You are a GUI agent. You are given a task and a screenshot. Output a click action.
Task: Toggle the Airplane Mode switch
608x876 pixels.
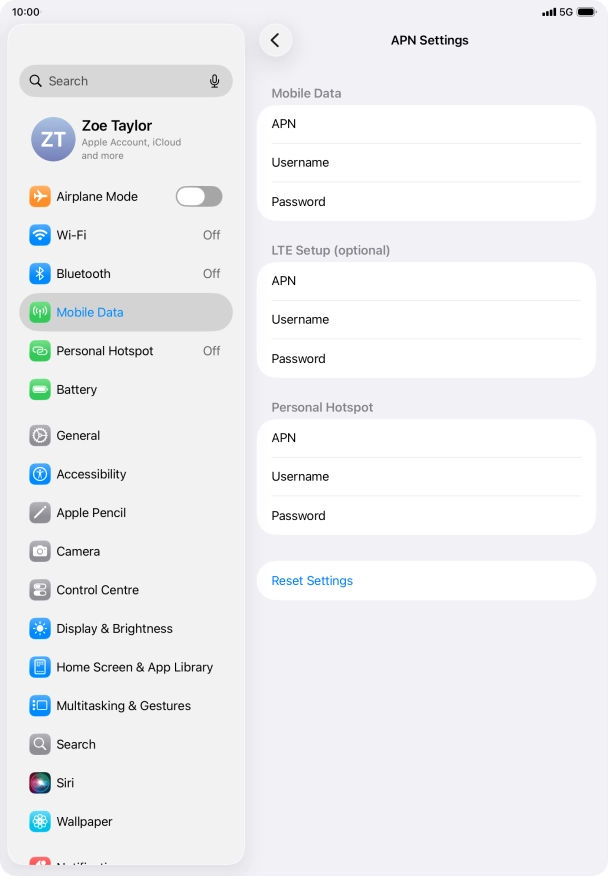click(x=199, y=197)
